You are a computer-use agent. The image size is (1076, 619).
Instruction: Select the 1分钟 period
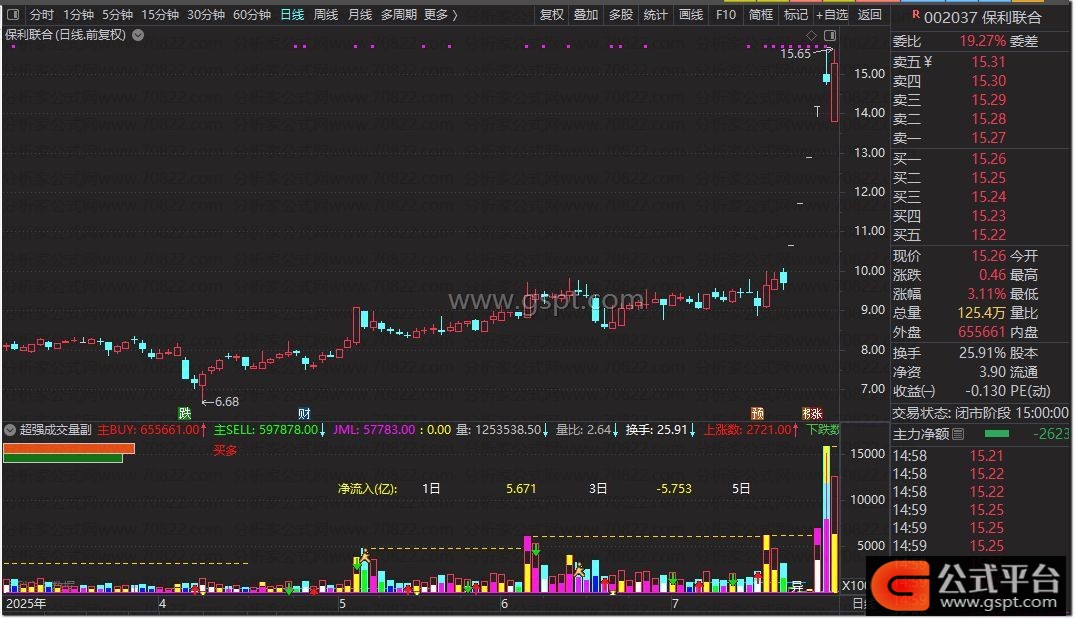click(x=78, y=14)
